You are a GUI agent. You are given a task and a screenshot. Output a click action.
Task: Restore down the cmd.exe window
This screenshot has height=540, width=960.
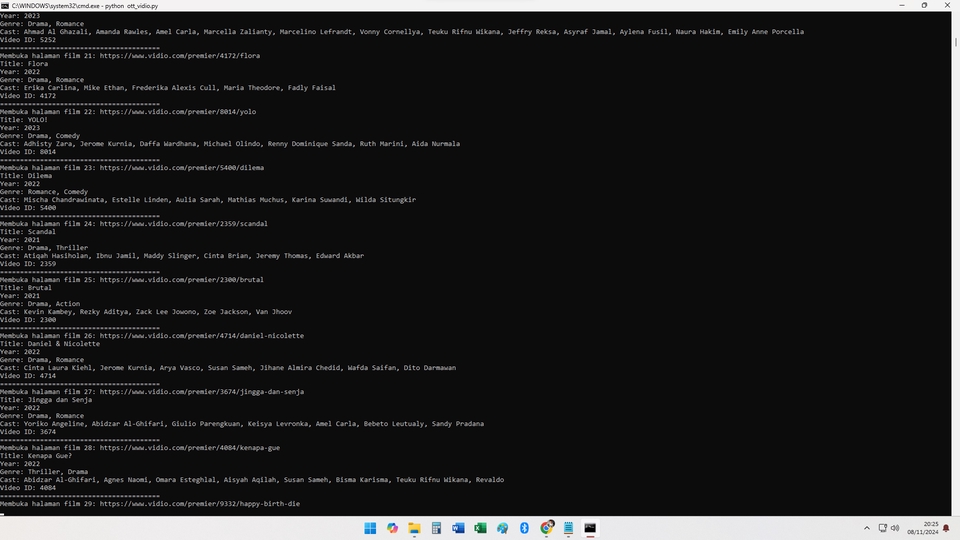(x=924, y=6)
